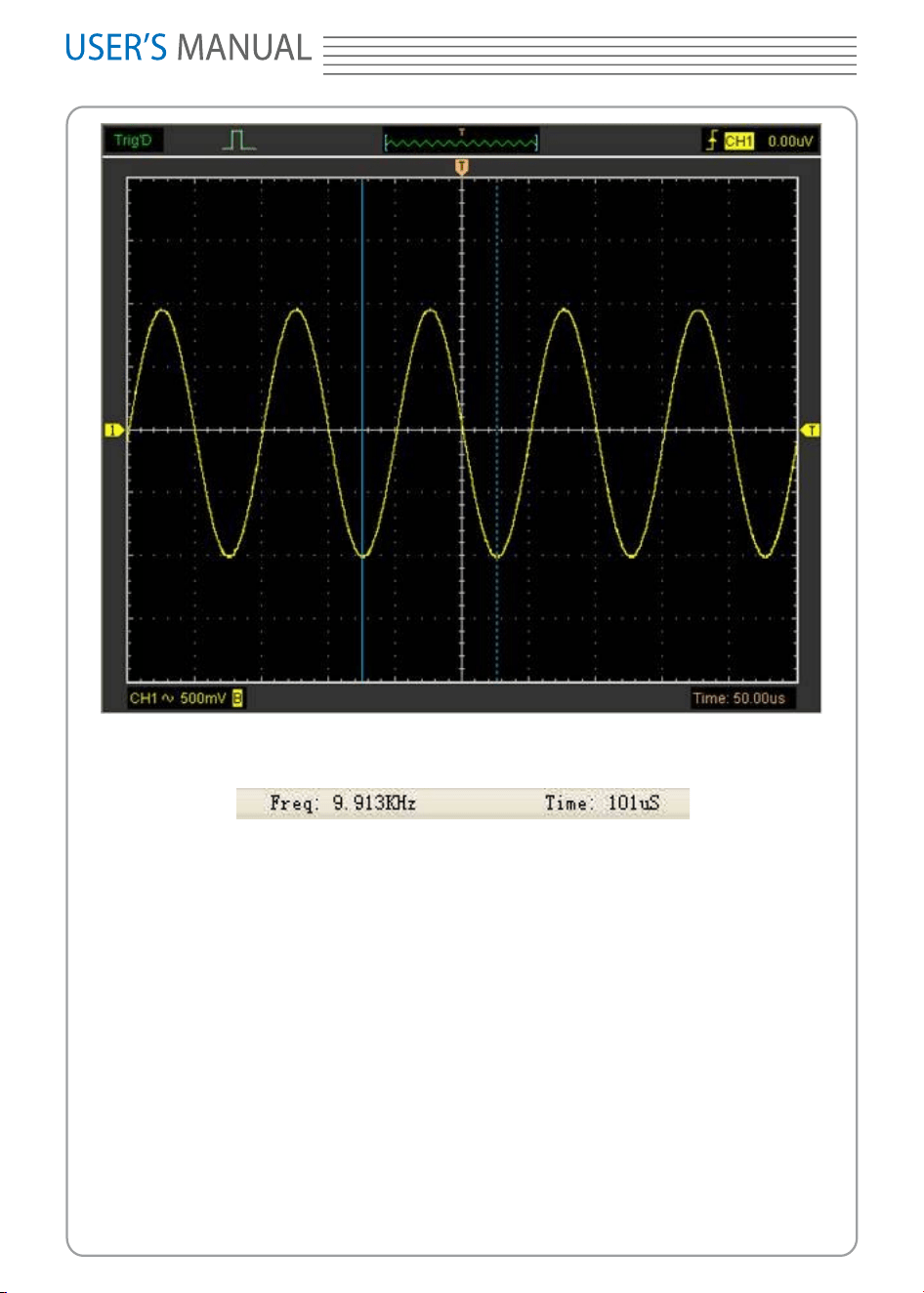Select the yellow CH1 trigger source label
The width and height of the screenshot is (924, 1293).
pyautogui.click(x=739, y=141)
